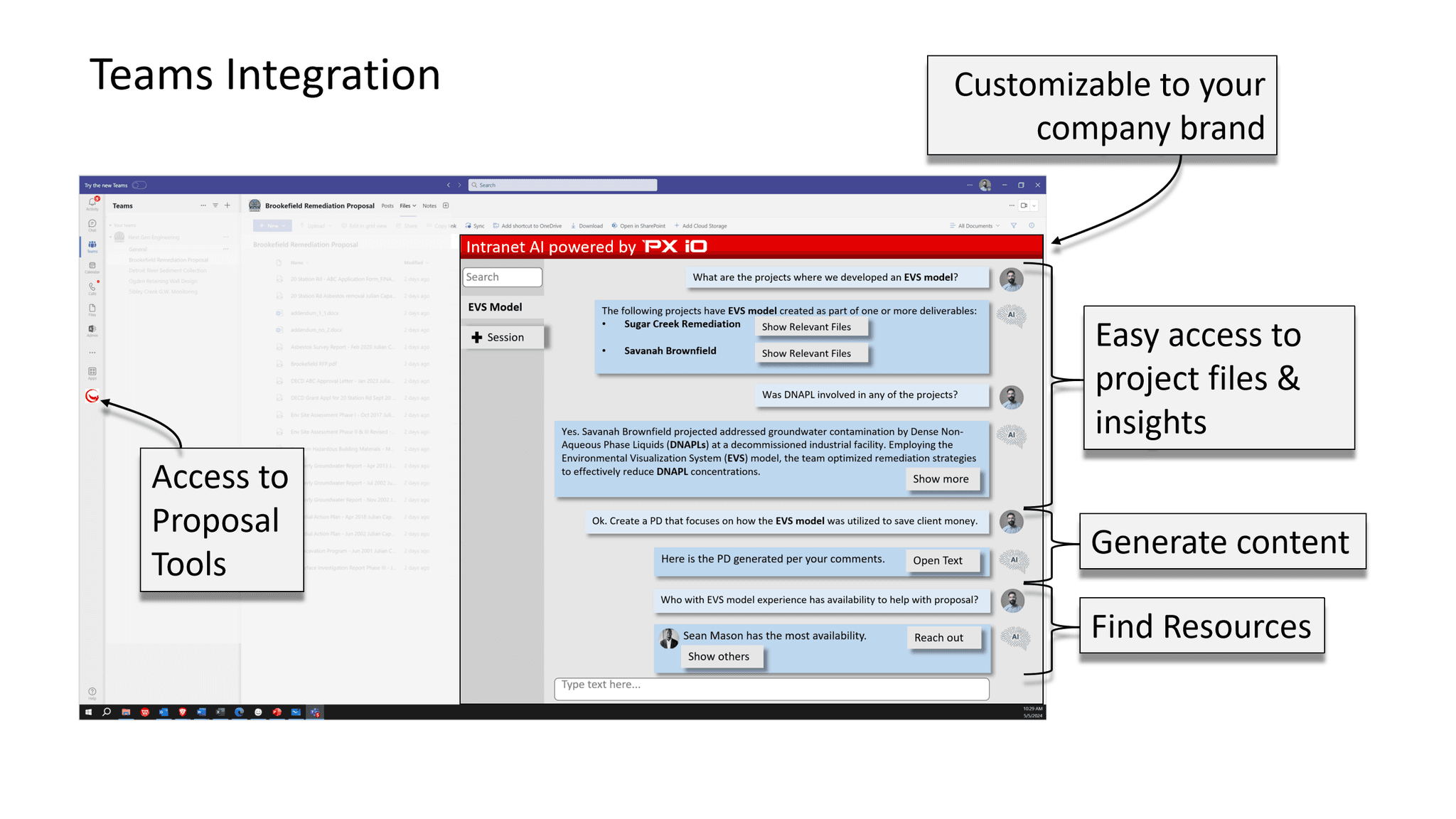Open Outlook from the taskbar
This screenshot has width=1456, height=819.
164,712
